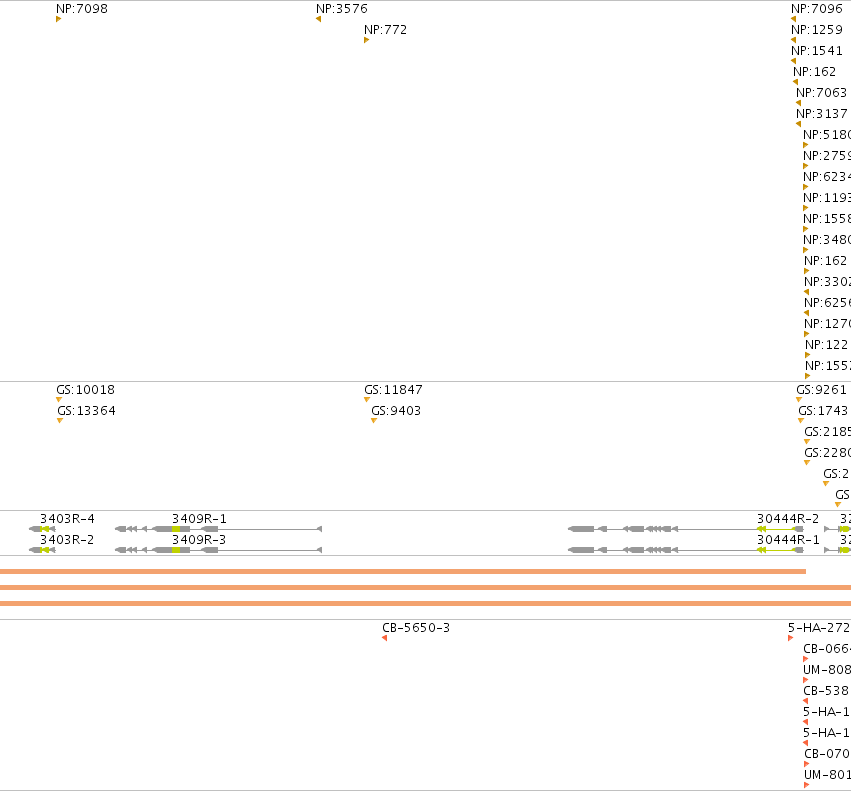Click the gene glyph below 3403R-4 label
The image size is (851, 791).
coord(42,529)
